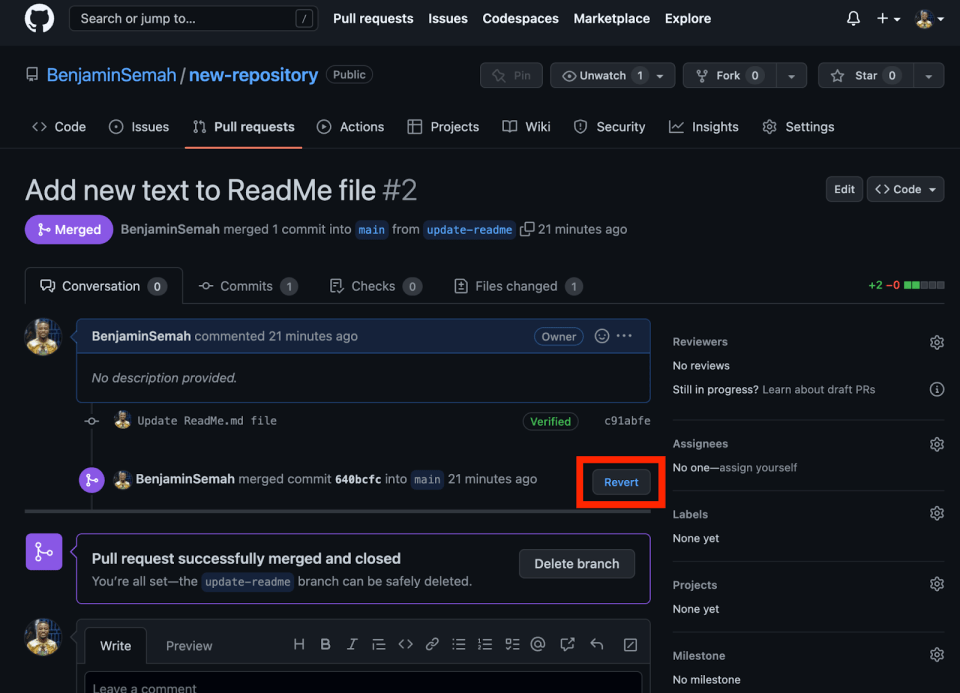Open the Milestone gear settings
Image resolution: width=960 pixels, height=693 pixels.
[x=937, y=655]
